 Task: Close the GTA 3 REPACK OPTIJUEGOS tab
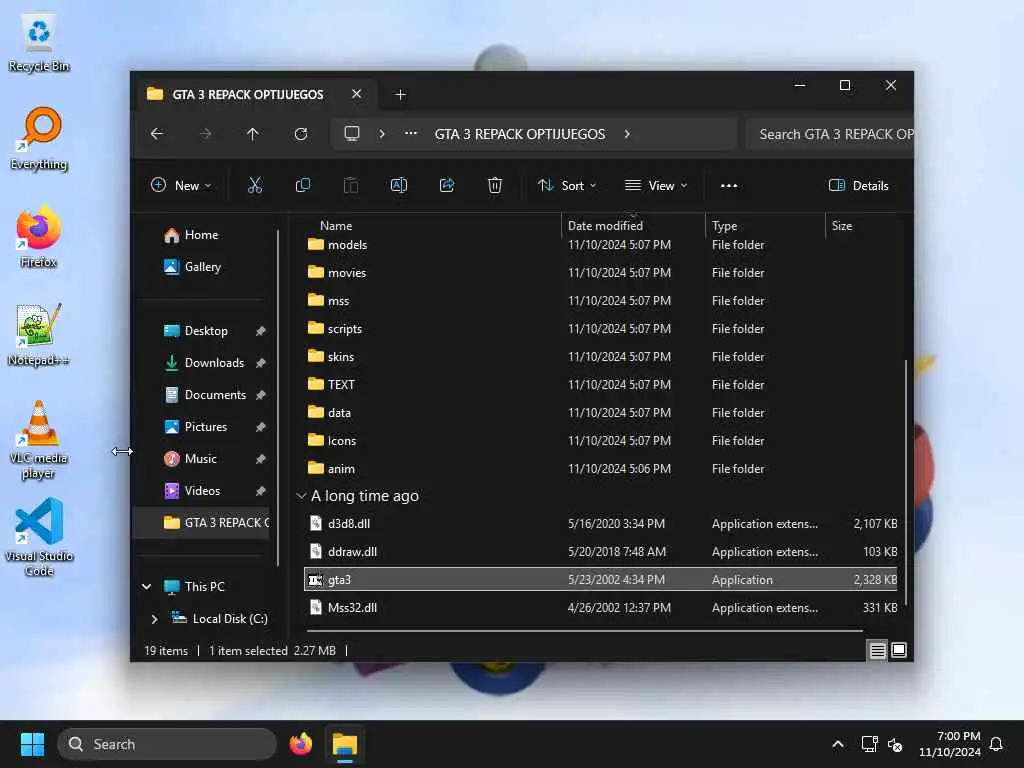pyautogui.click(x=357, y=94)
